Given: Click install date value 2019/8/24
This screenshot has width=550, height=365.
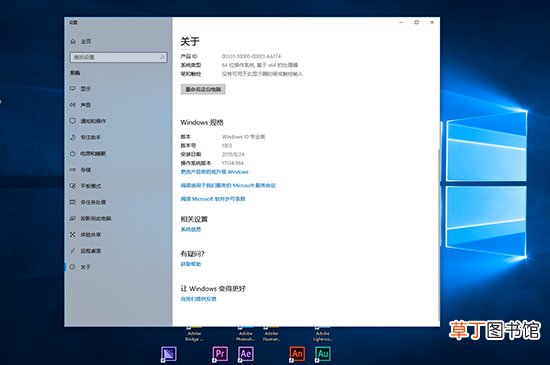Looking at the screenshot, I should tap(233, 154).
